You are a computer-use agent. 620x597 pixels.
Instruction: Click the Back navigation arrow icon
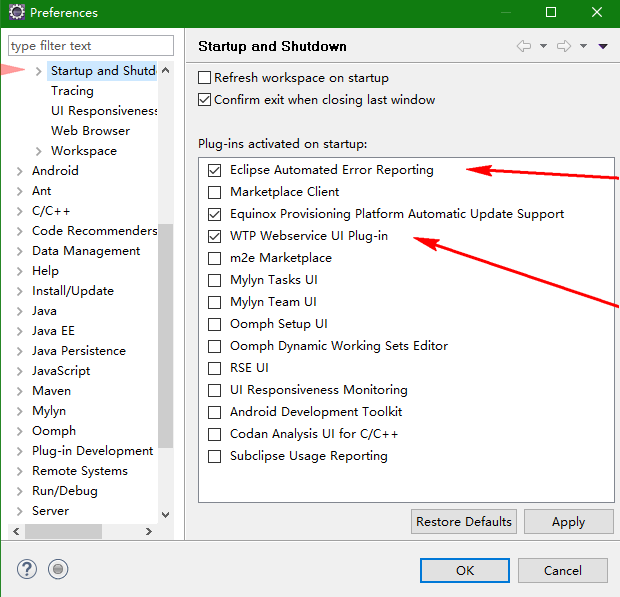pos(524,46)
